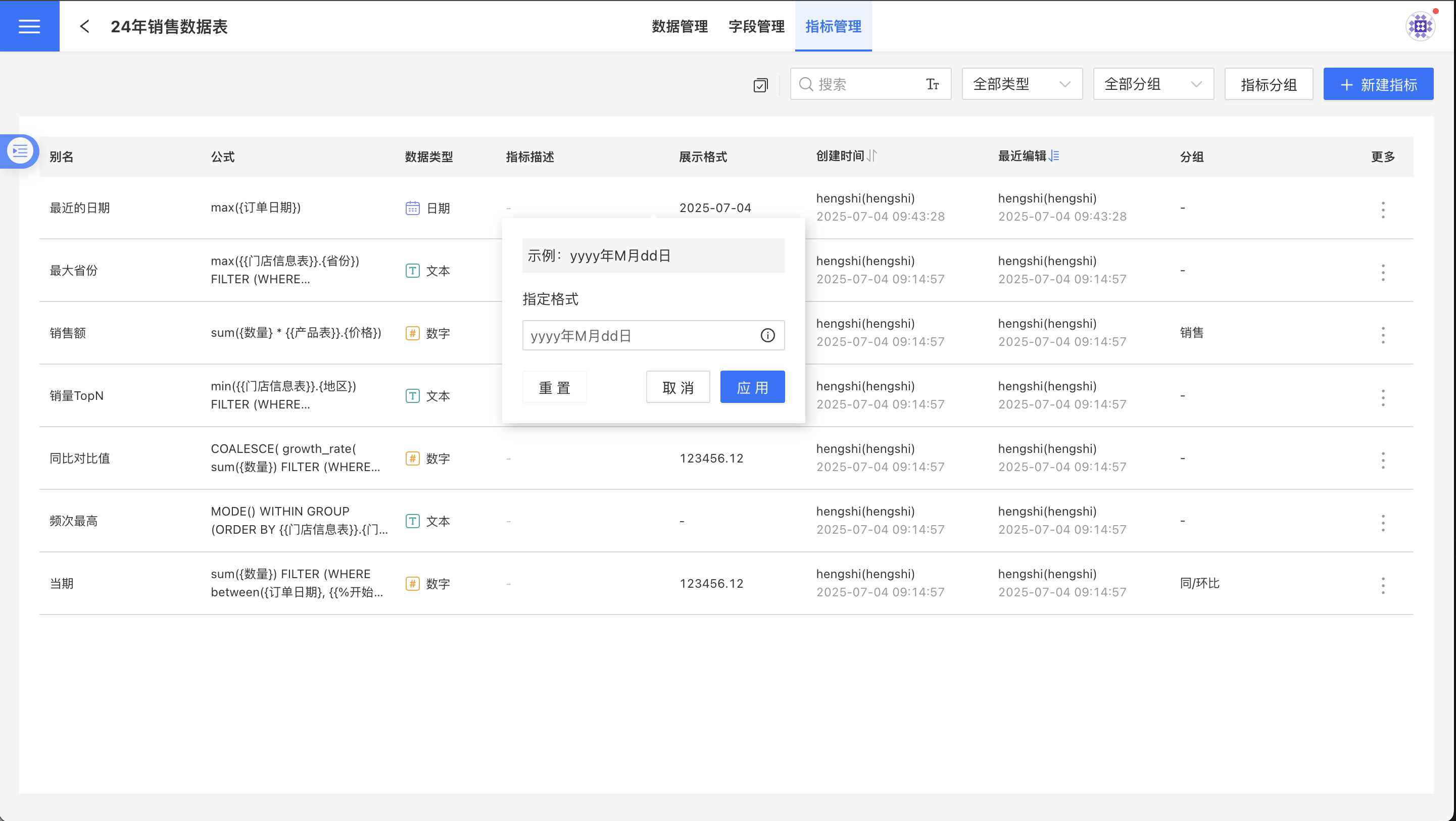Click the 重置 button
This screenshot has height=821, width=1456.
554,388
